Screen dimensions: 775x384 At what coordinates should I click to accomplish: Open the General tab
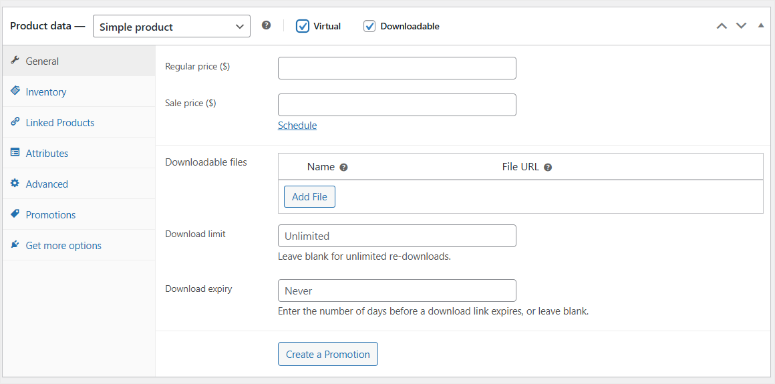(x=79, y=61)
